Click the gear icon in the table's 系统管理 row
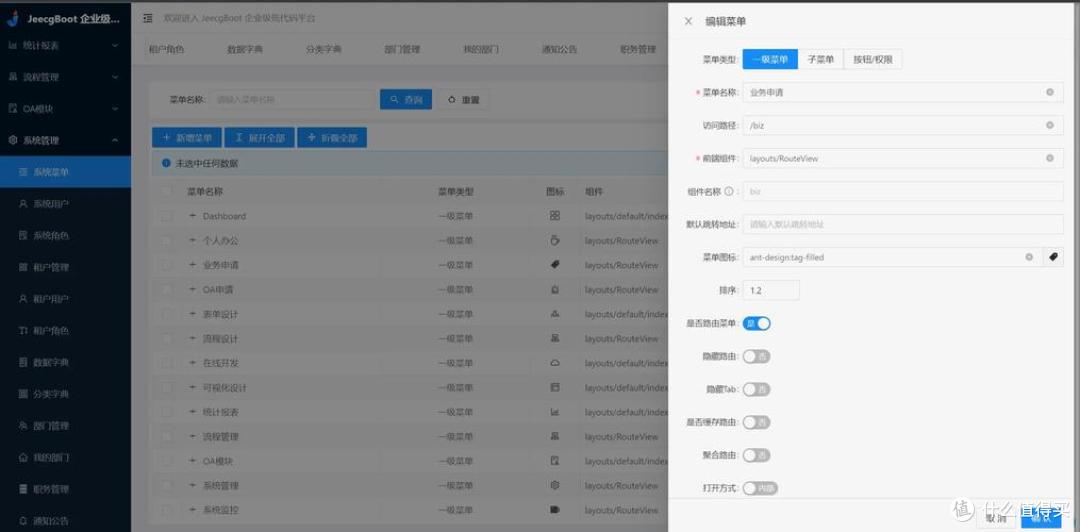The height and width of the screenshot is (532, 1080). pos(554,485)
